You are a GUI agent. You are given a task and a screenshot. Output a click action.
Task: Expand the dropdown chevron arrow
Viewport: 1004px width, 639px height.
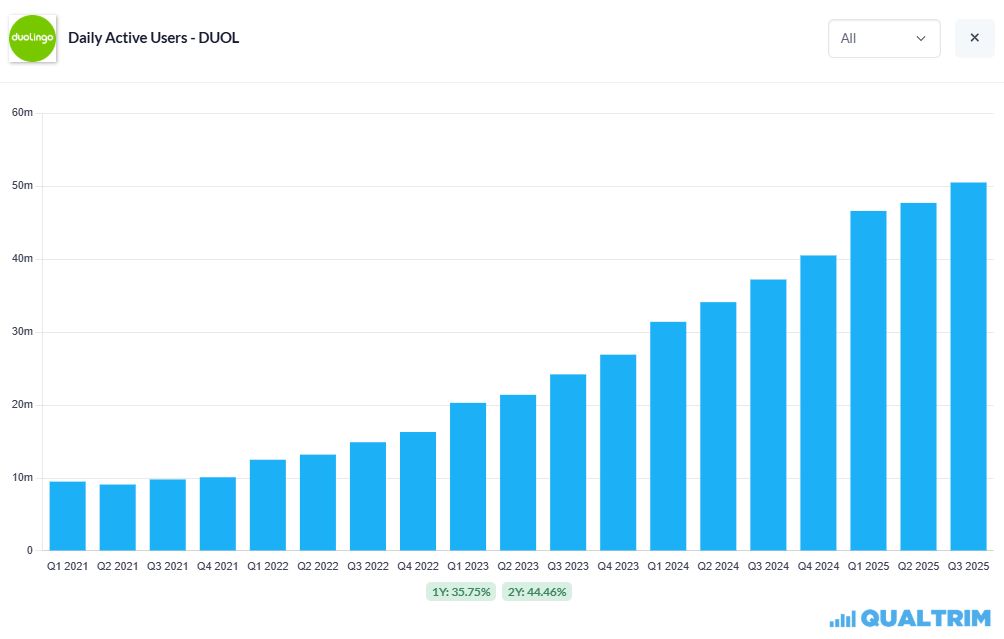click(x=921, y=38)
